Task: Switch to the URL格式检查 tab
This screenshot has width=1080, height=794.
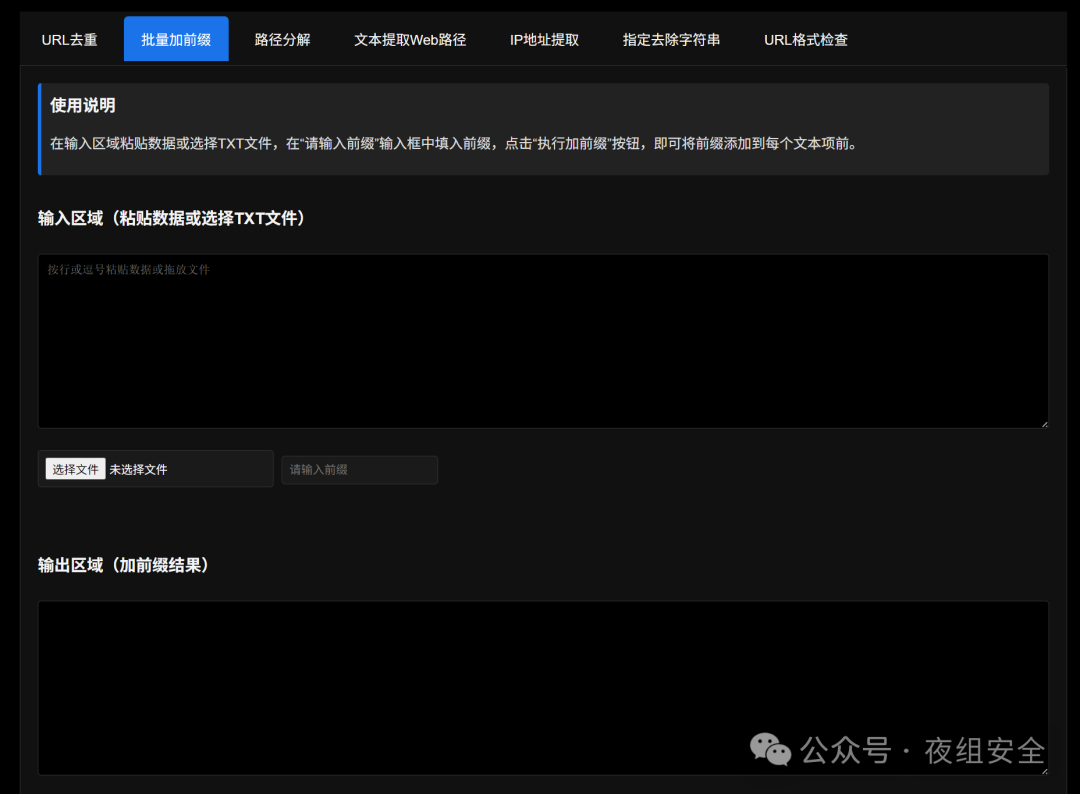Action: click(806, 39)
